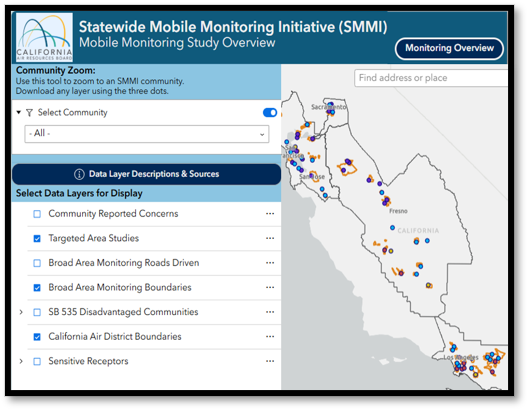The image size is (527, 409).
Task: Enable SB 535 Disadvantaged Communities checkbox
Action: coord(37,312)
